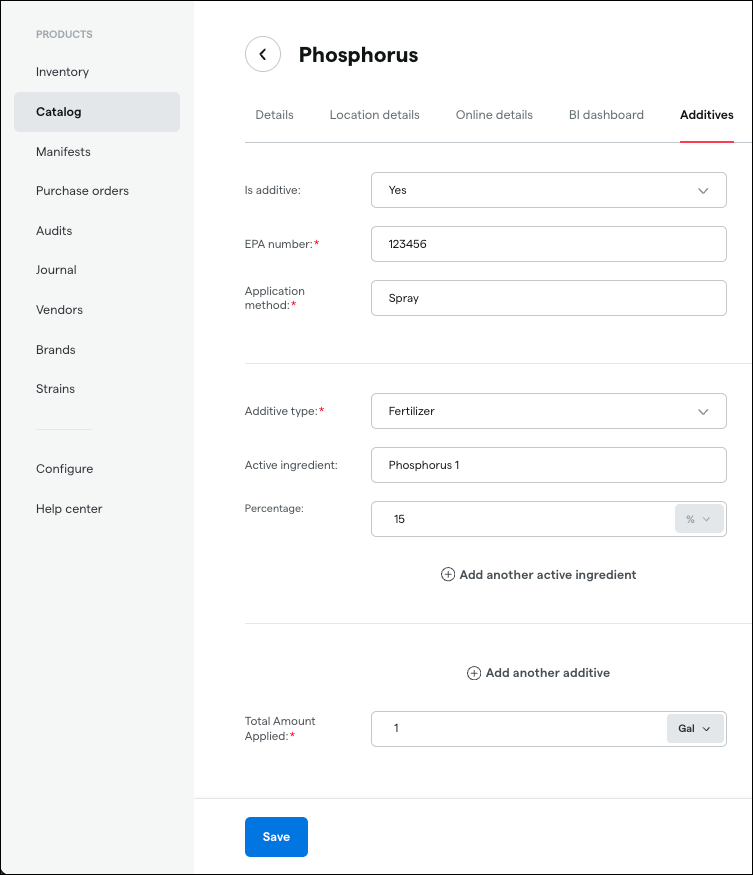The height and width of the screenshot is (875, 753).
Task: Go back using the arrow button beside Phosphorus
Action: pyautogui.click(x=262, y=54)
